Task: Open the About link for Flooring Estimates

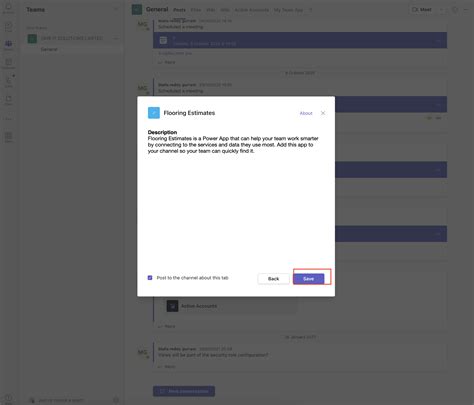Action: [306, 113]
